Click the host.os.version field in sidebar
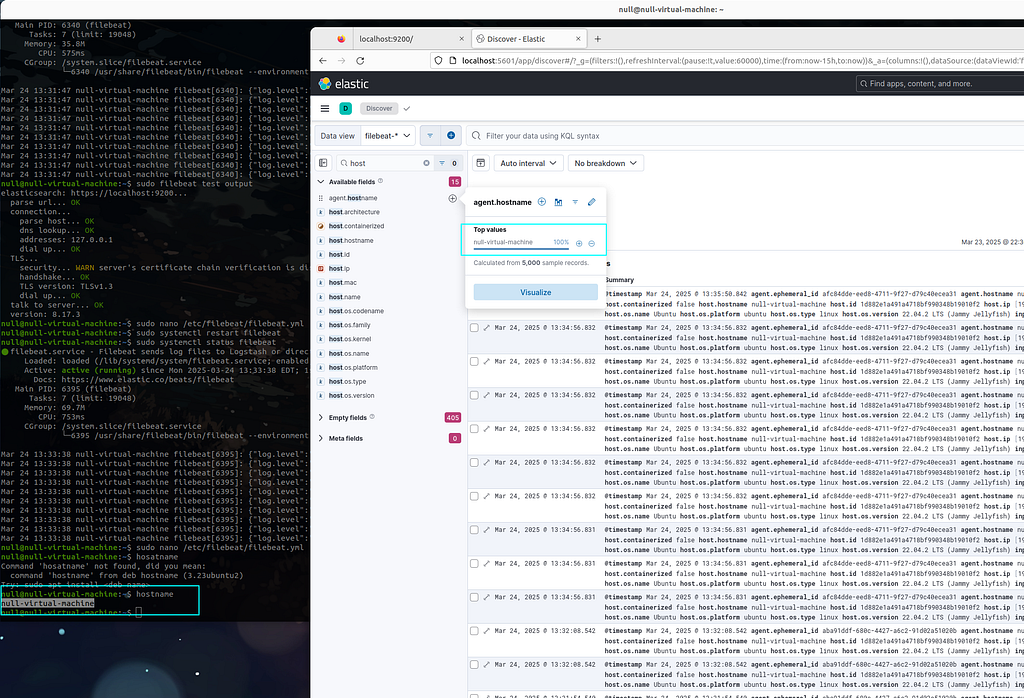Image resolution: width=1024 pixels, height=698 pixels. (351, 396)
